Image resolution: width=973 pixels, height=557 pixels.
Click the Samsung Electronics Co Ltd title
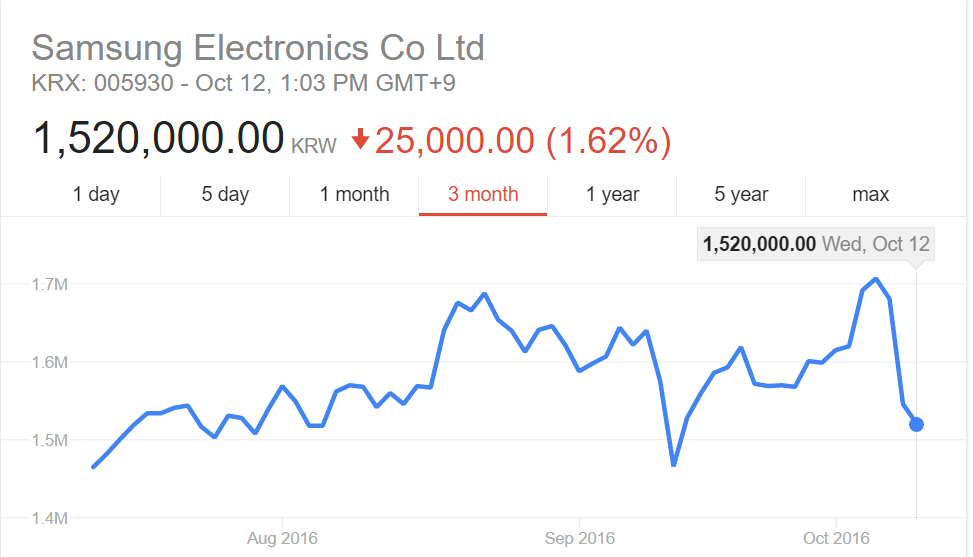(258, 47)
